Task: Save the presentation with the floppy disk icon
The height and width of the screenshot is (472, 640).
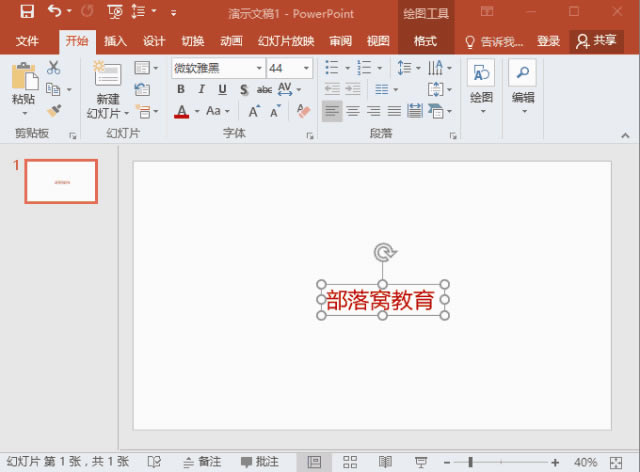Action: pos(27,11)
